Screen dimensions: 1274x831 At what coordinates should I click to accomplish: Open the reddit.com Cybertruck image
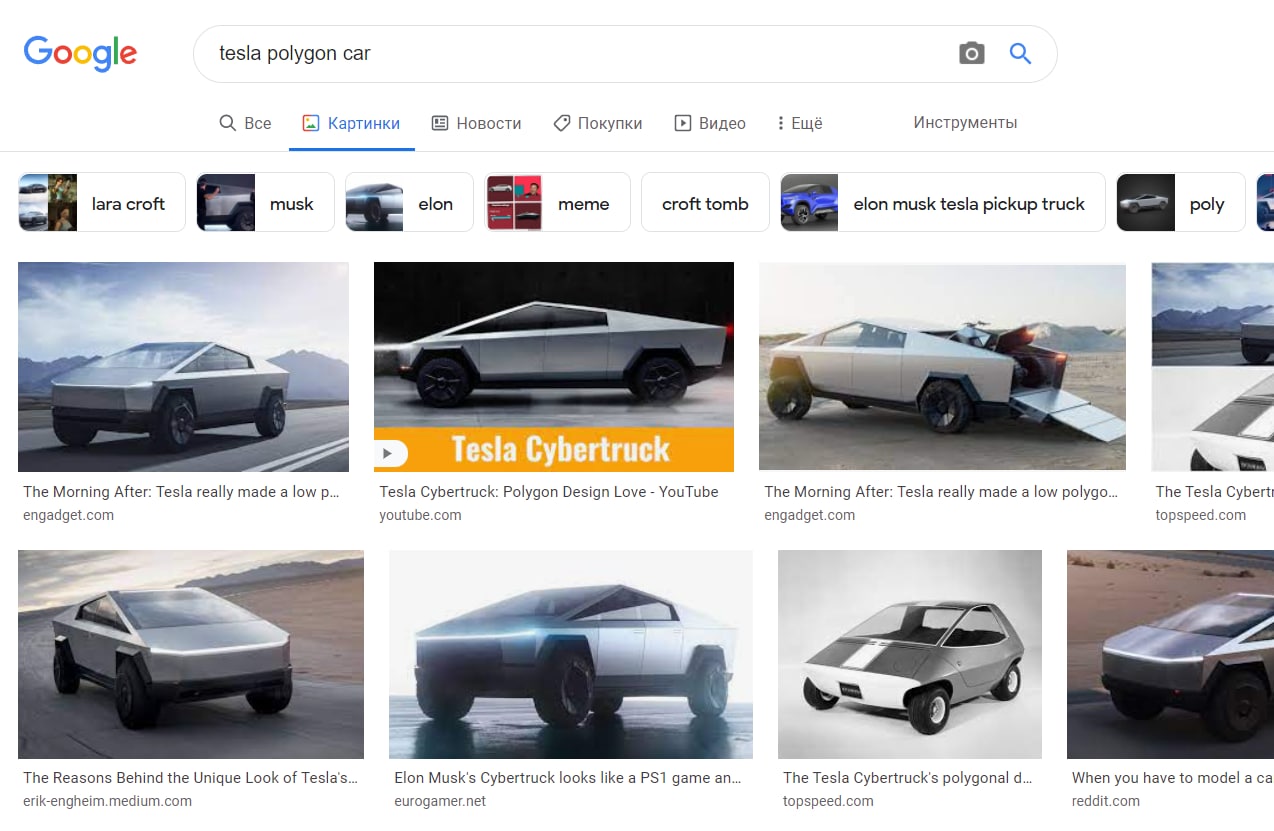point(1170,654)
